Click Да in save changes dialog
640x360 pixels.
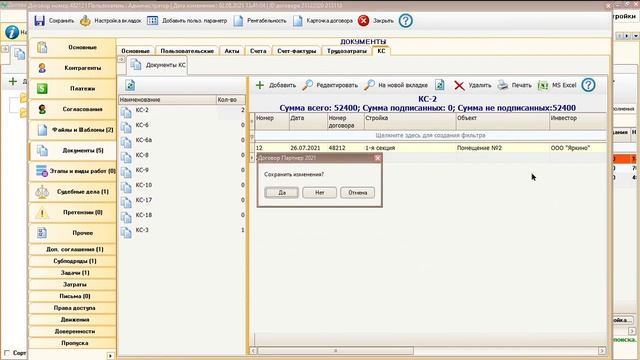pos(282,192)
